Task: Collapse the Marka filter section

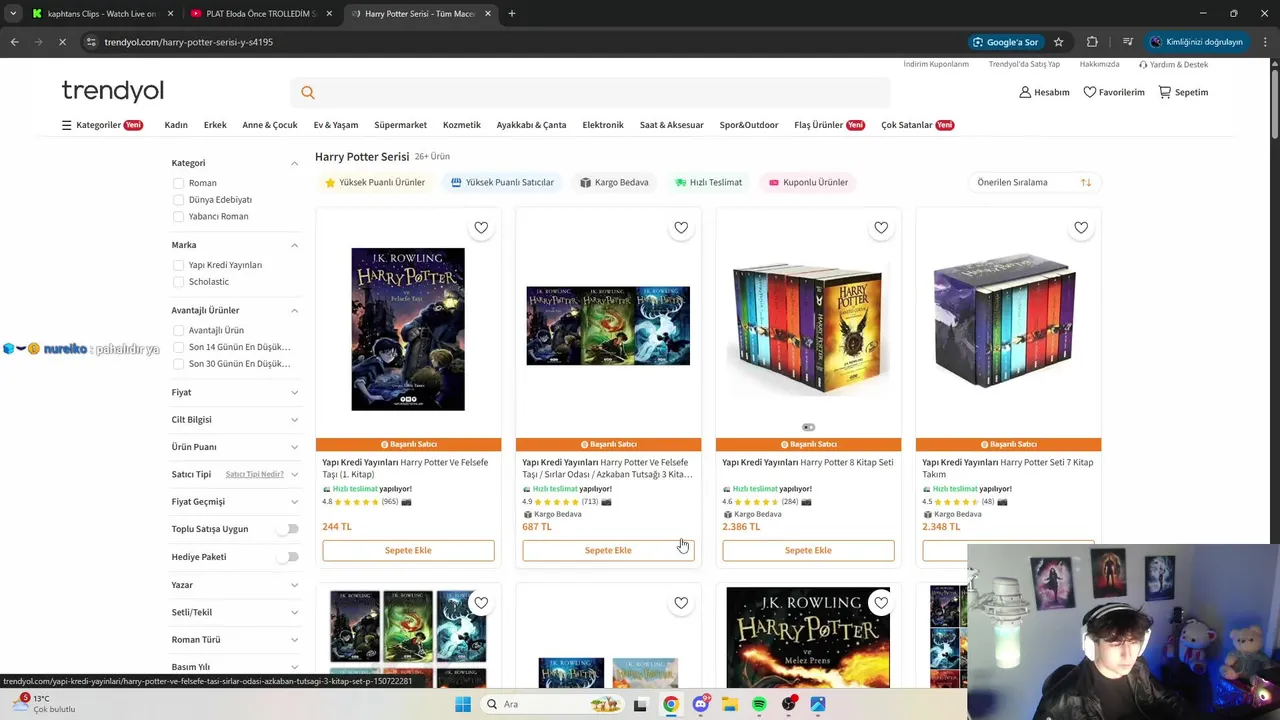Action: 294,245
